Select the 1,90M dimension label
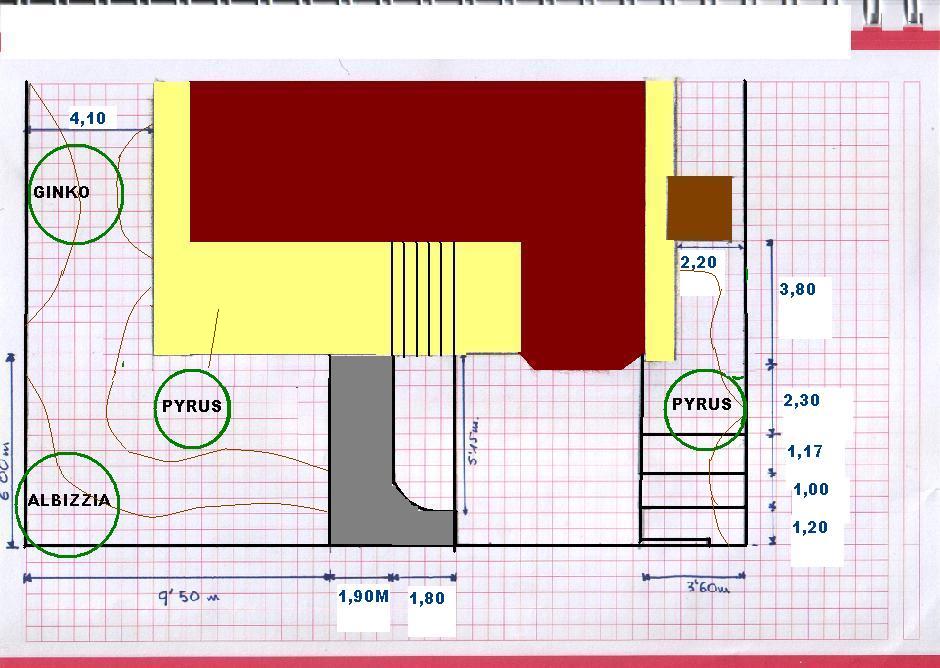 point(363,596)
